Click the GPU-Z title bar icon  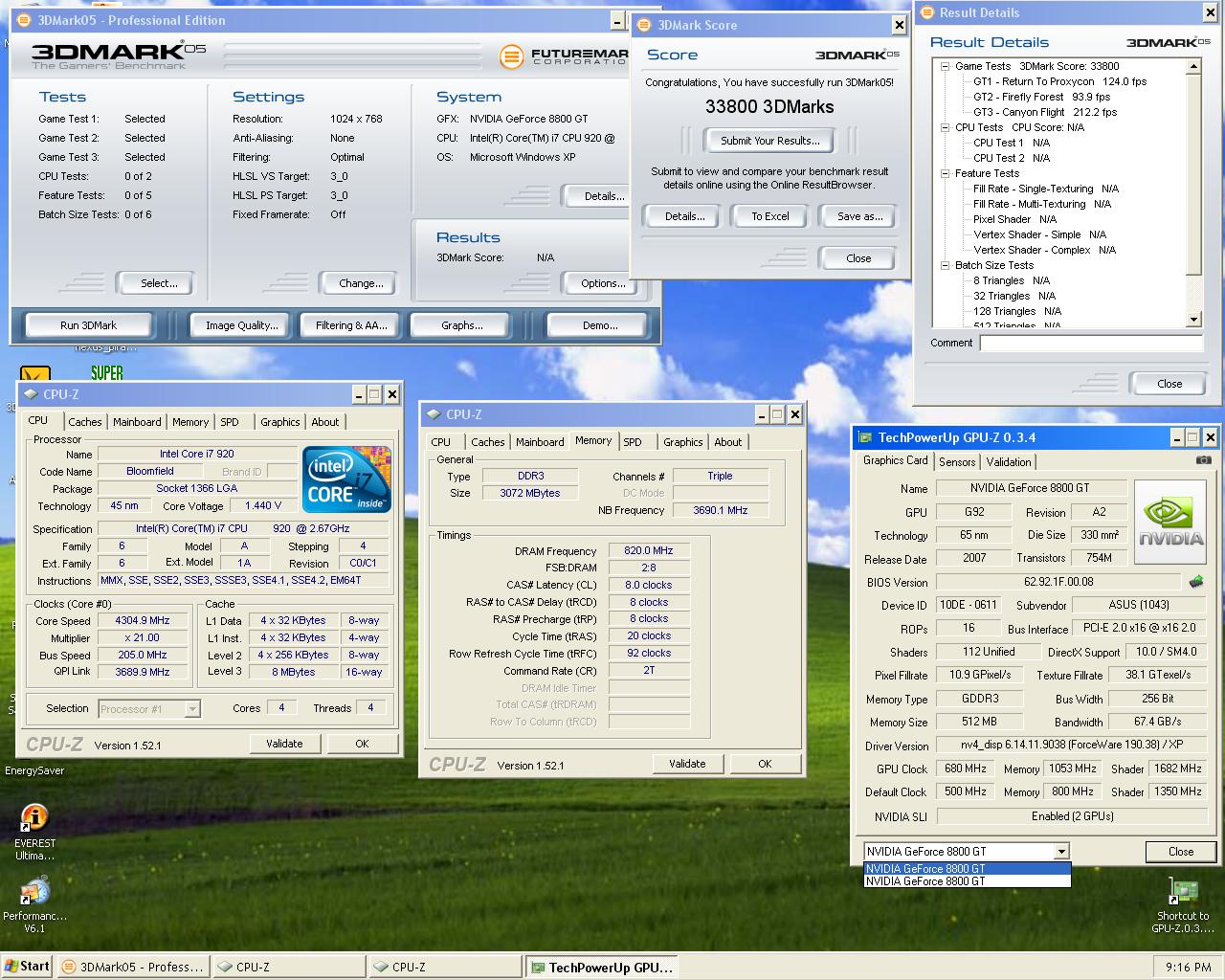pos(865,437)
